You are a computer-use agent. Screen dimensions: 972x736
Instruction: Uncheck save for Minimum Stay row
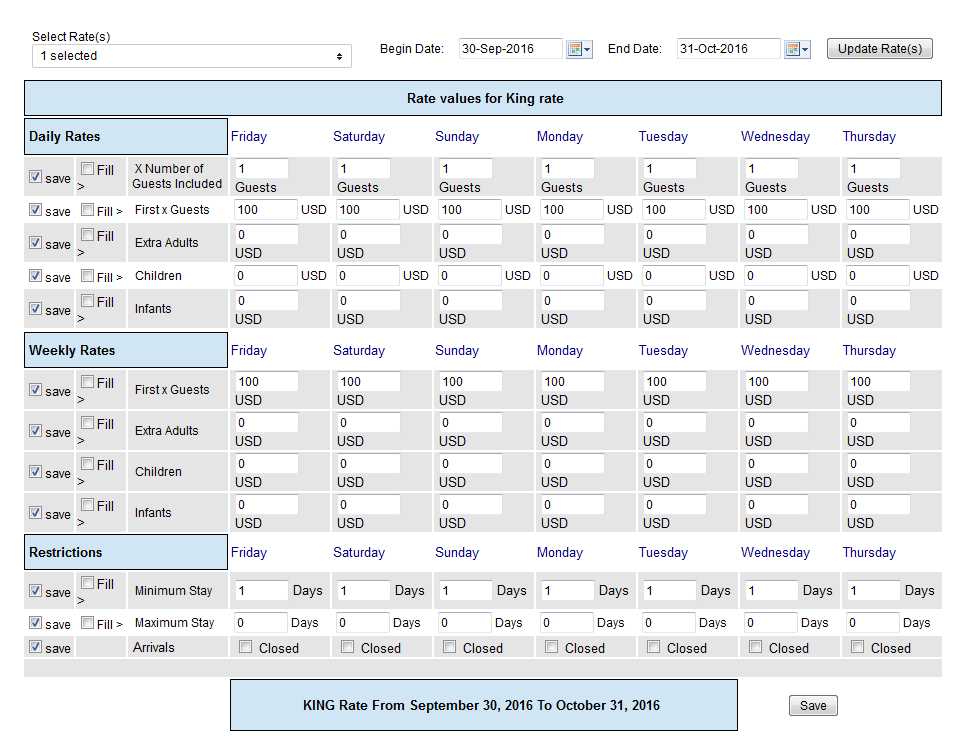tap(35, 590)
